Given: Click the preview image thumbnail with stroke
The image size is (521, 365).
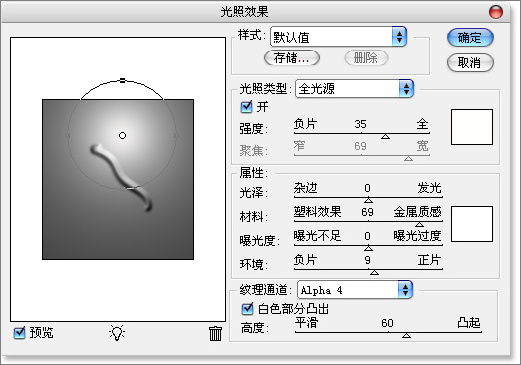Looking at the screenshot, I should click(118, 179).
